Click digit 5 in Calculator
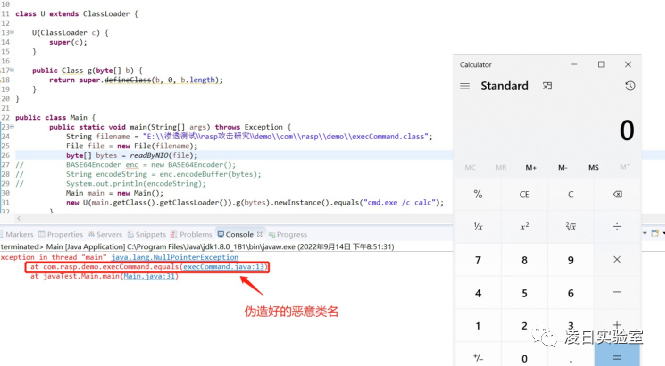The image size is (665, 366). pos(524,293)
